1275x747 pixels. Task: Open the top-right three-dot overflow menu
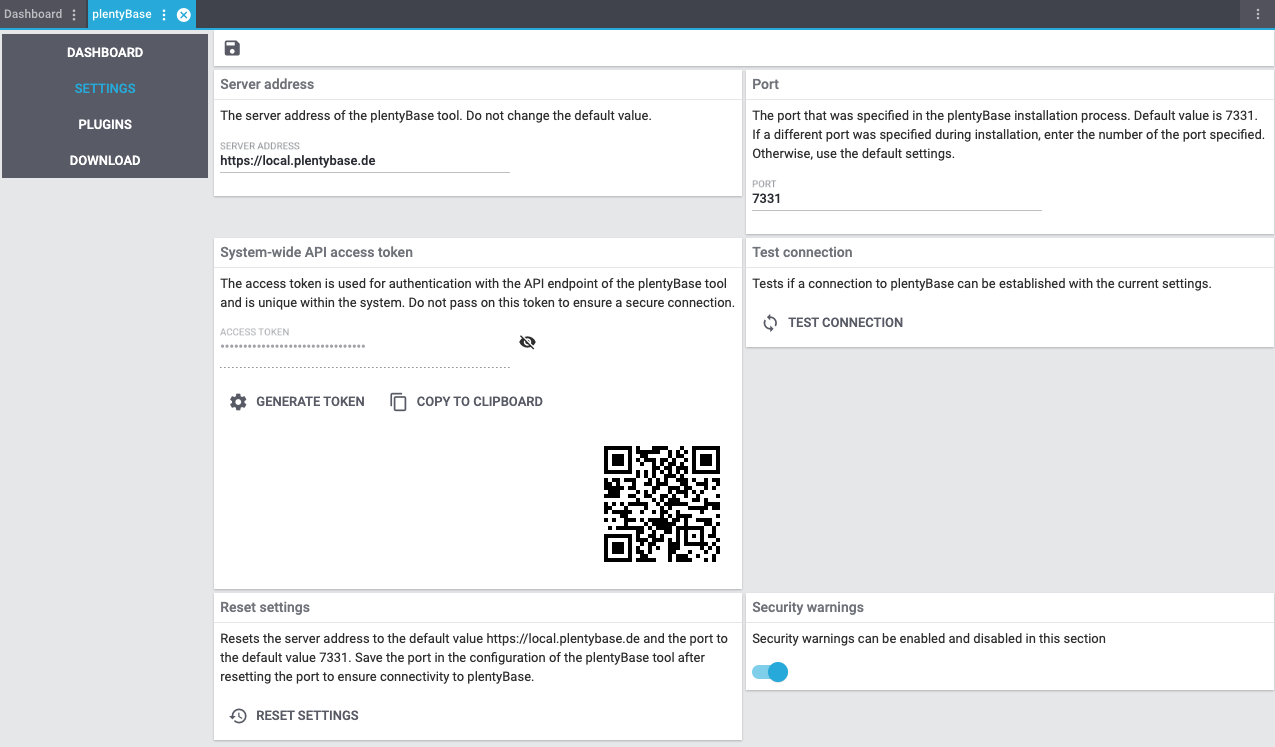(x=1258, y=14)
